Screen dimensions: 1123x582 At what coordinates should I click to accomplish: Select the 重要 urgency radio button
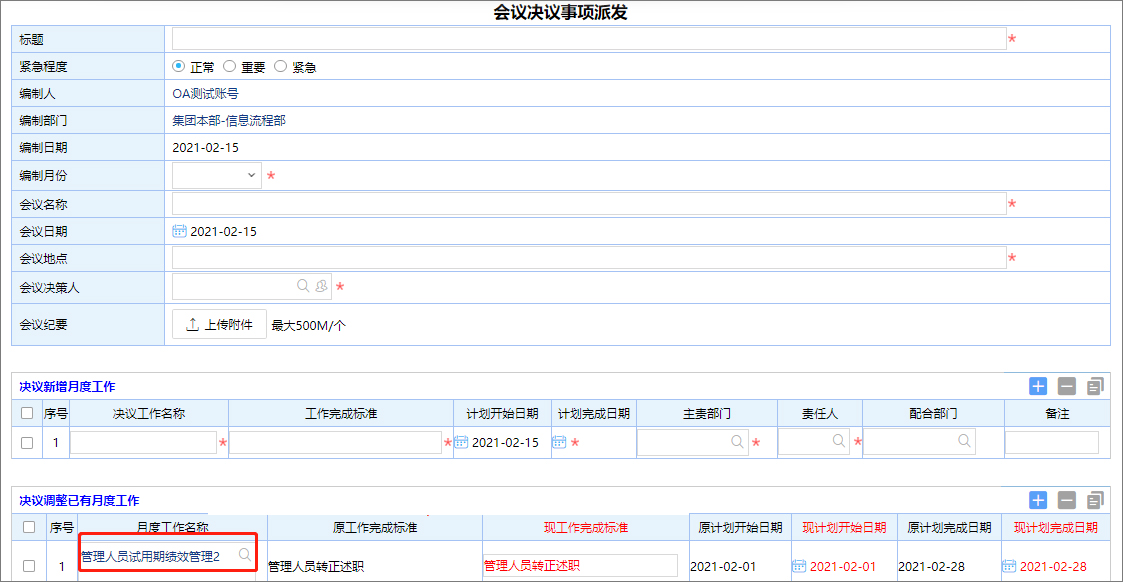(x=229, y=66)
